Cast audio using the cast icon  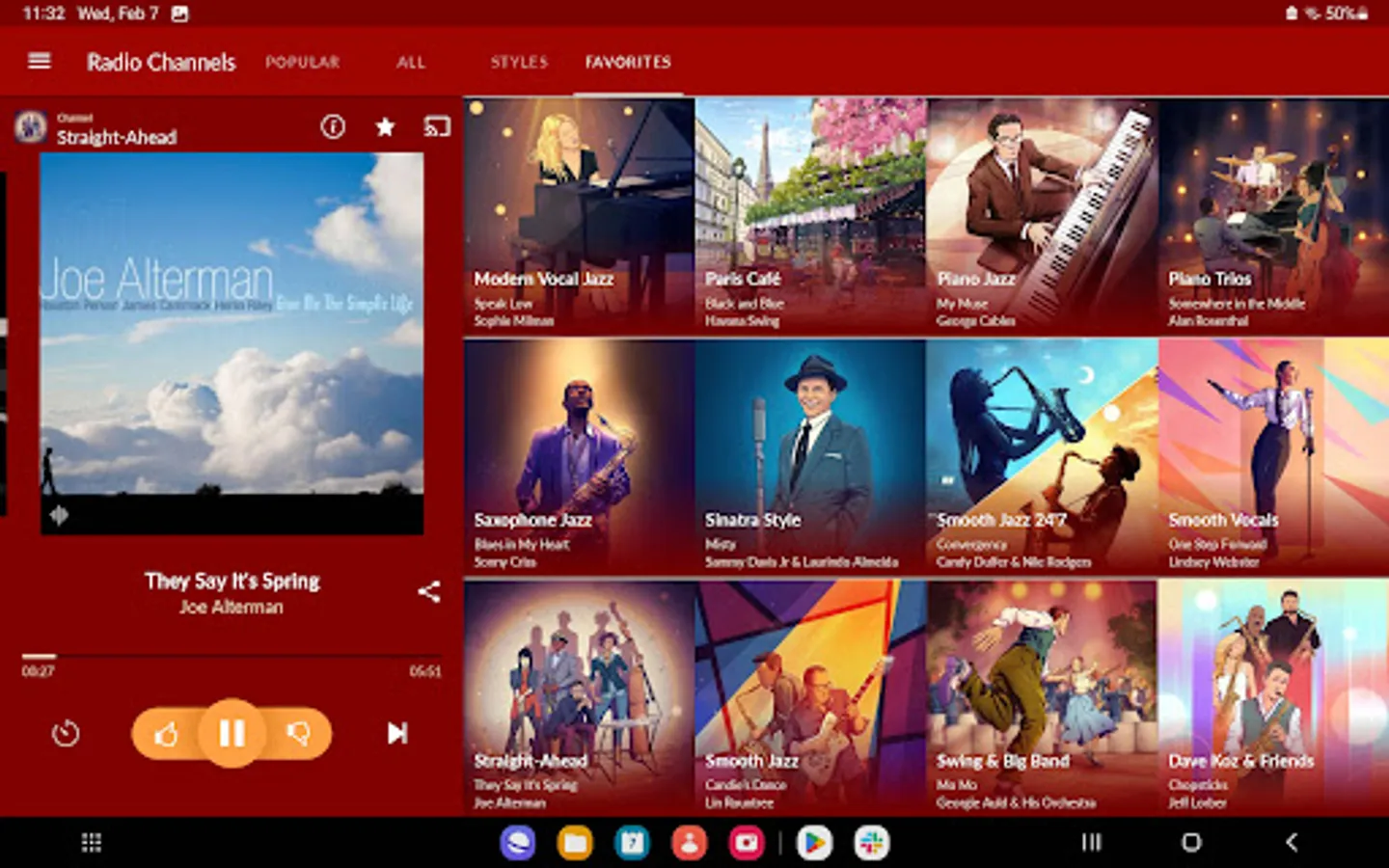point(437,126)
